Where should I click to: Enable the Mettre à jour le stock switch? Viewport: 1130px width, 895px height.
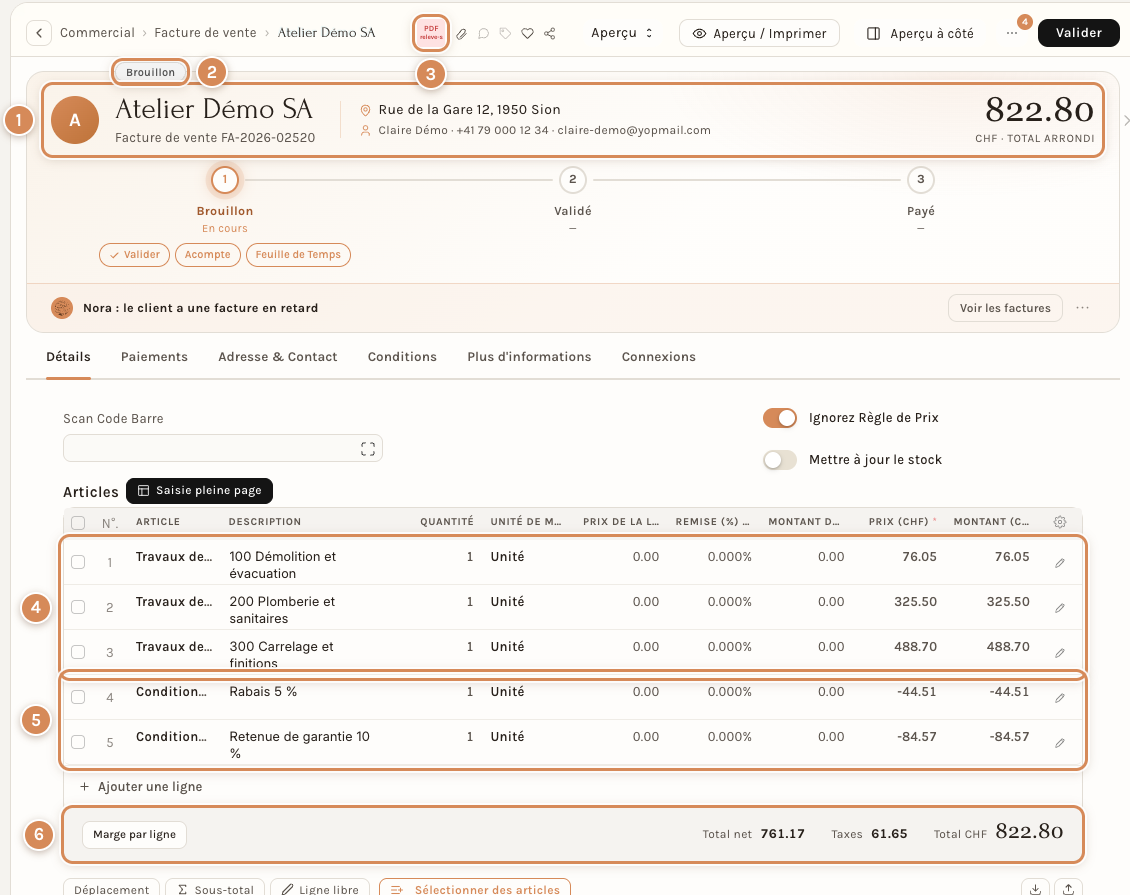(780, 460)
